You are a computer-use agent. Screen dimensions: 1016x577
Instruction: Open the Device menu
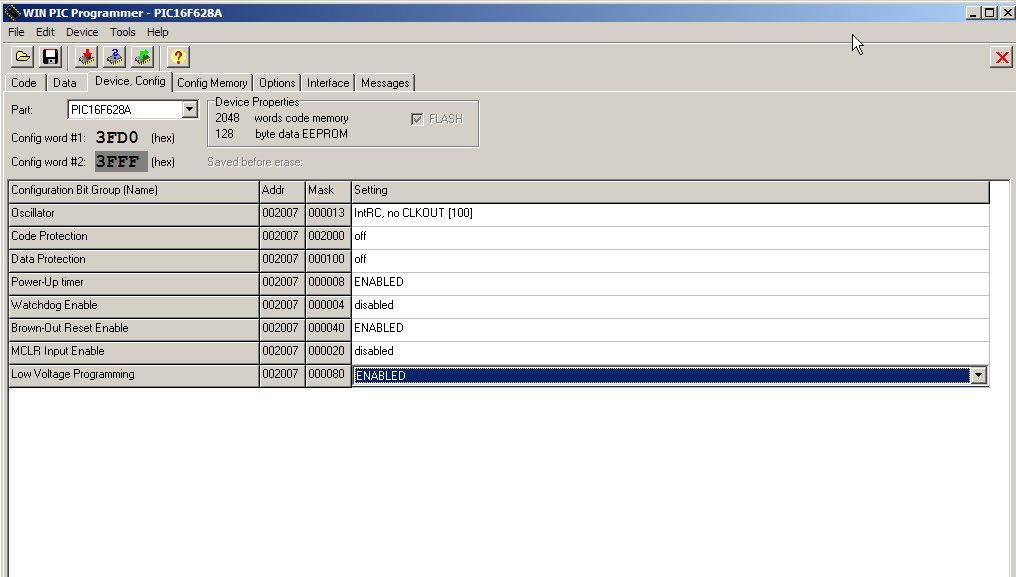coord(82,32)
